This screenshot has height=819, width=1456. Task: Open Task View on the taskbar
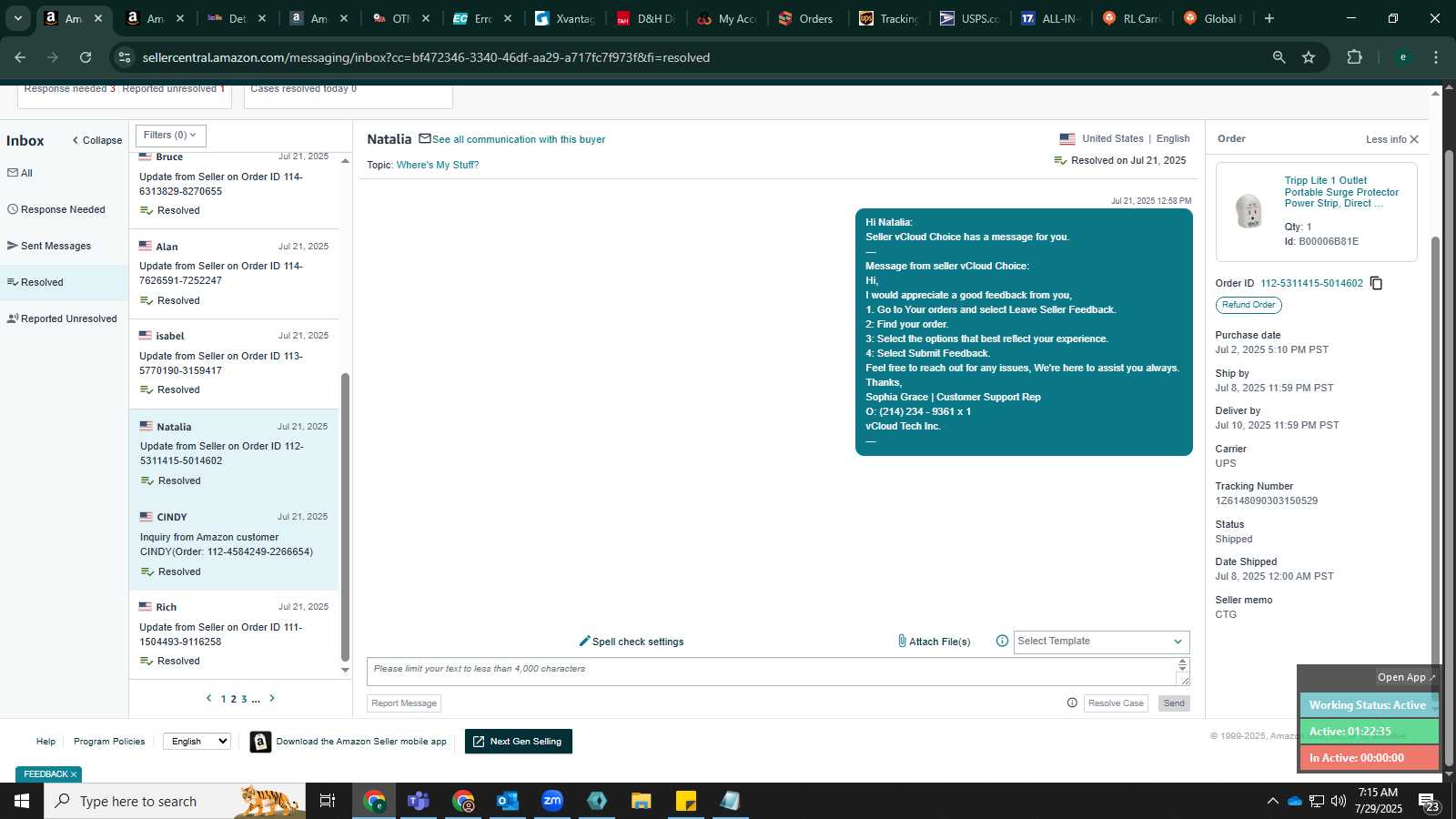pos(328,801)
